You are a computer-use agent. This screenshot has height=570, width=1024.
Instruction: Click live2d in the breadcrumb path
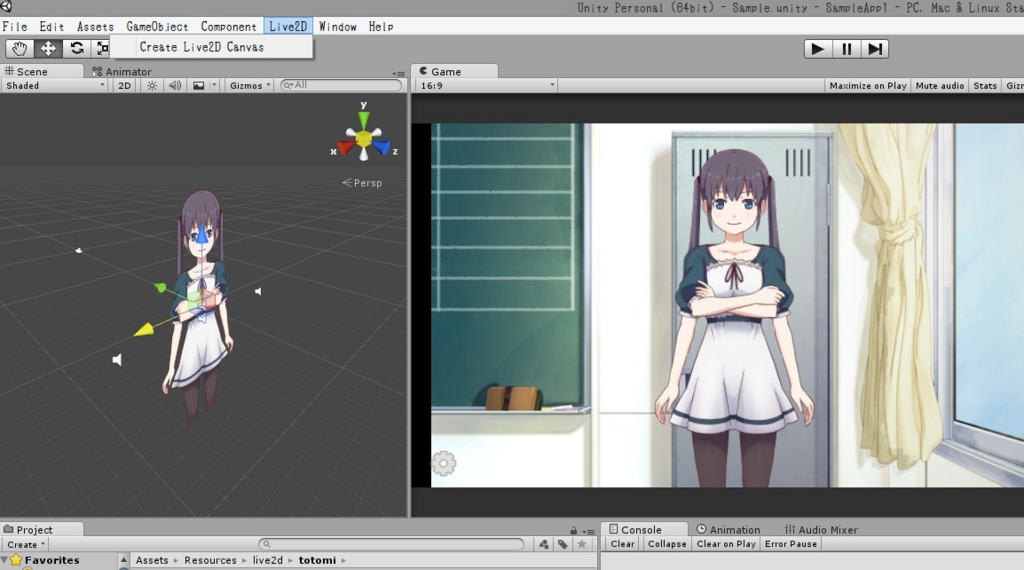click(x=268, y=560)
